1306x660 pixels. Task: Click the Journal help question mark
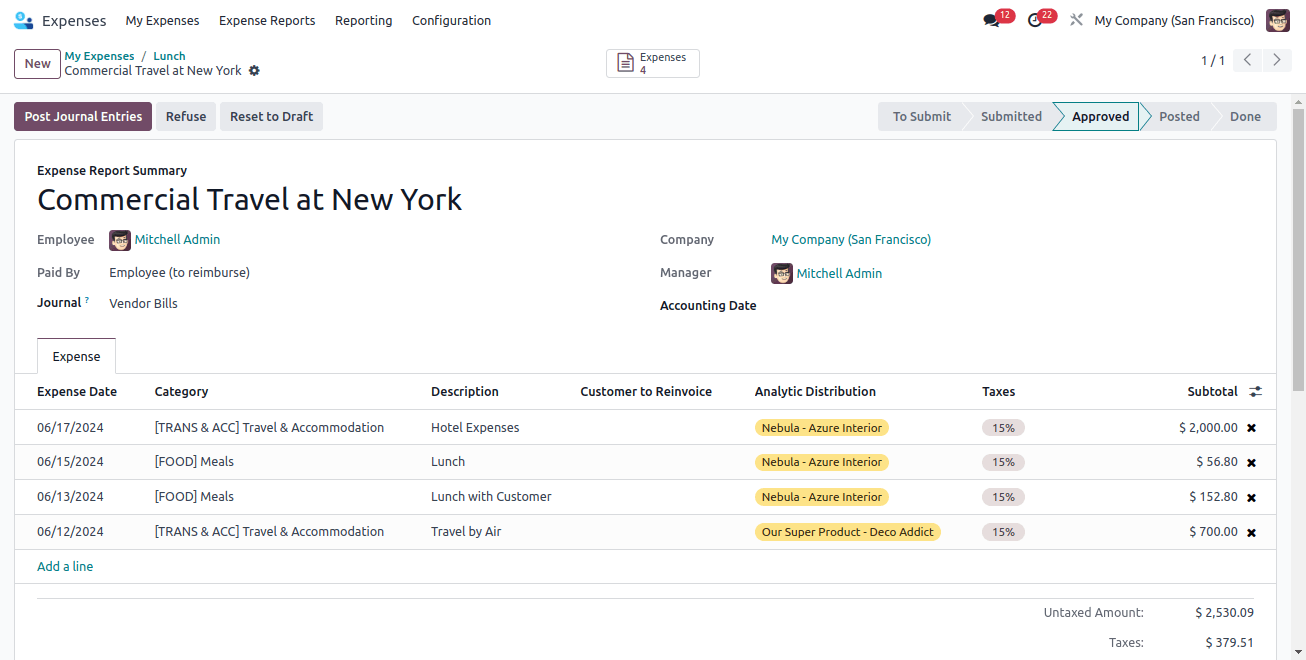pyautogui.click(x=87, y=300)
